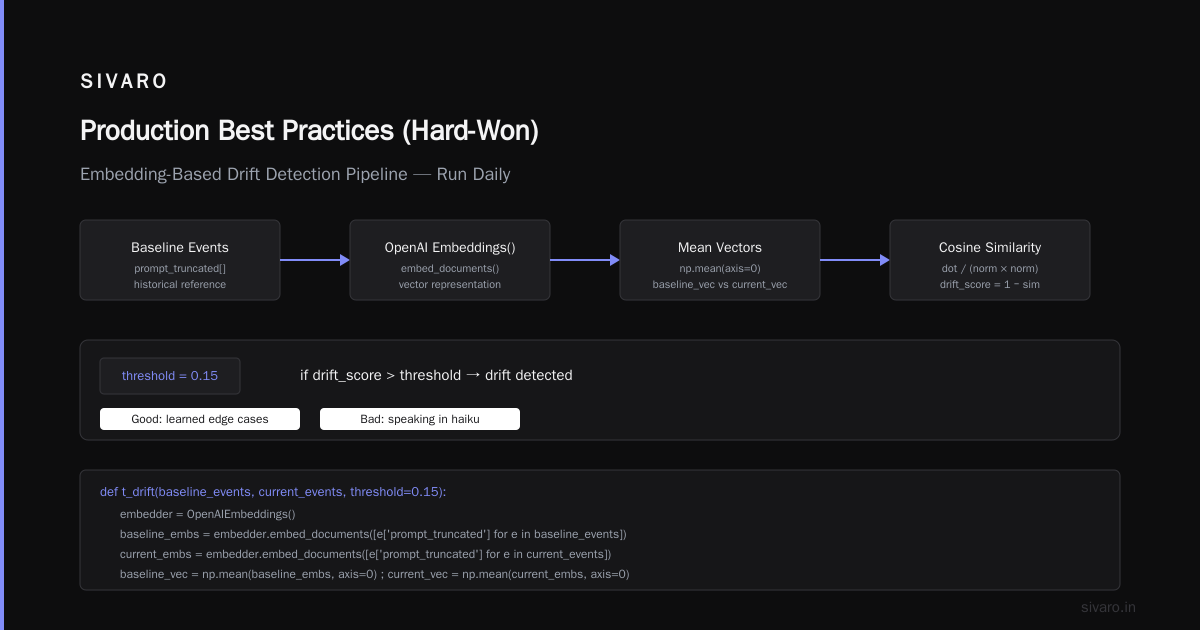Select the Cosine Similarity box
The width and height of the screenshot is (1200, 630).
(x=990, y=260)
